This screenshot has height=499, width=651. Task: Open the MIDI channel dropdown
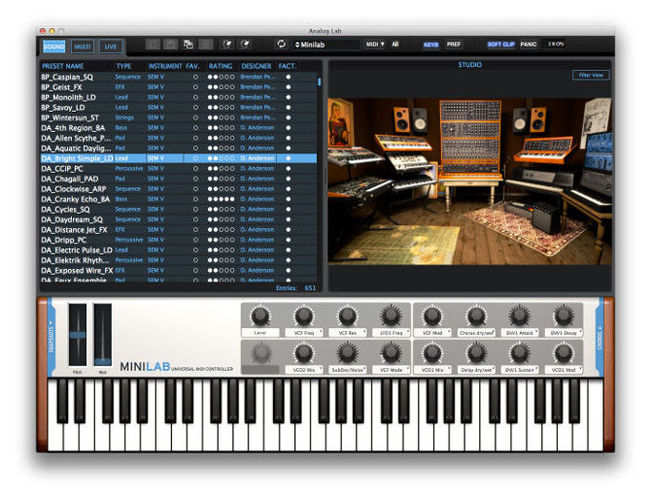(x=375, y=44)
